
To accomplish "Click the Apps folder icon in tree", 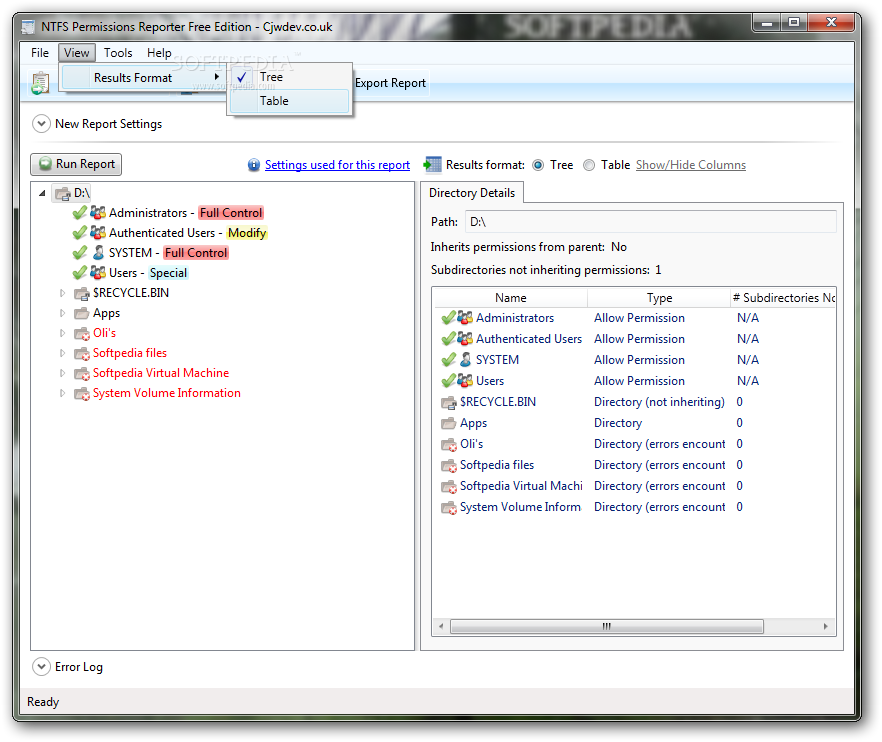I will 82,313.
